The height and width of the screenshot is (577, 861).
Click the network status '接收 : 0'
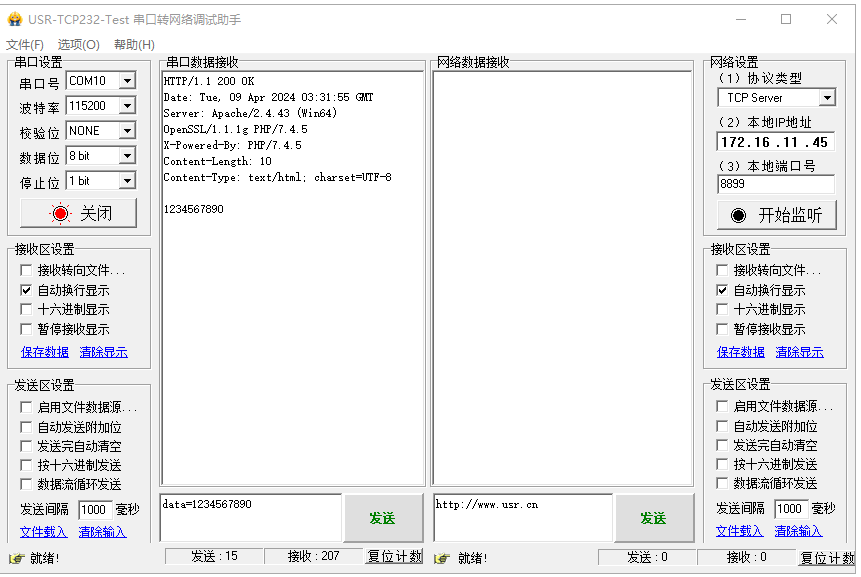pos(747,558)
